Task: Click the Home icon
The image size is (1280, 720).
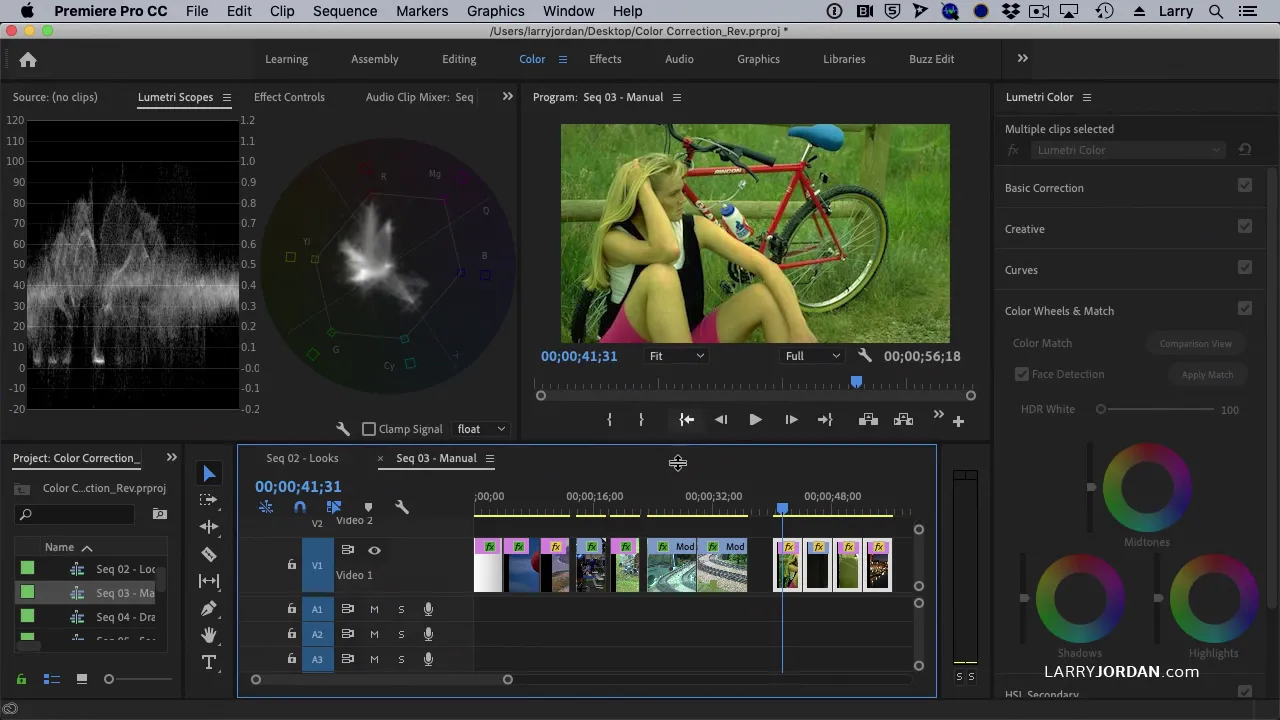Action: coord(28,59)
